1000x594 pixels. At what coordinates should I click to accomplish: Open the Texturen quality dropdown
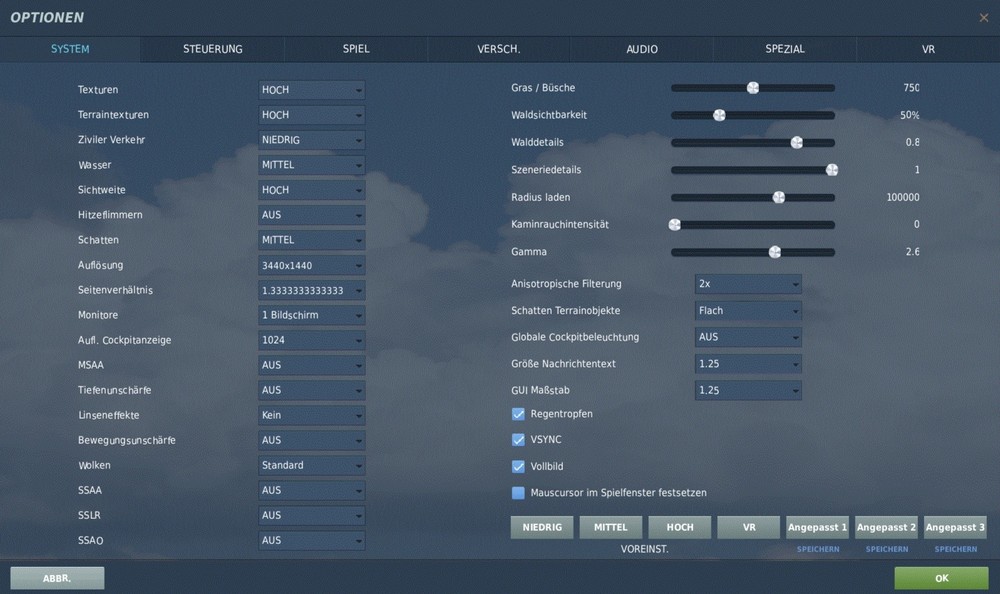click(311, 89)
